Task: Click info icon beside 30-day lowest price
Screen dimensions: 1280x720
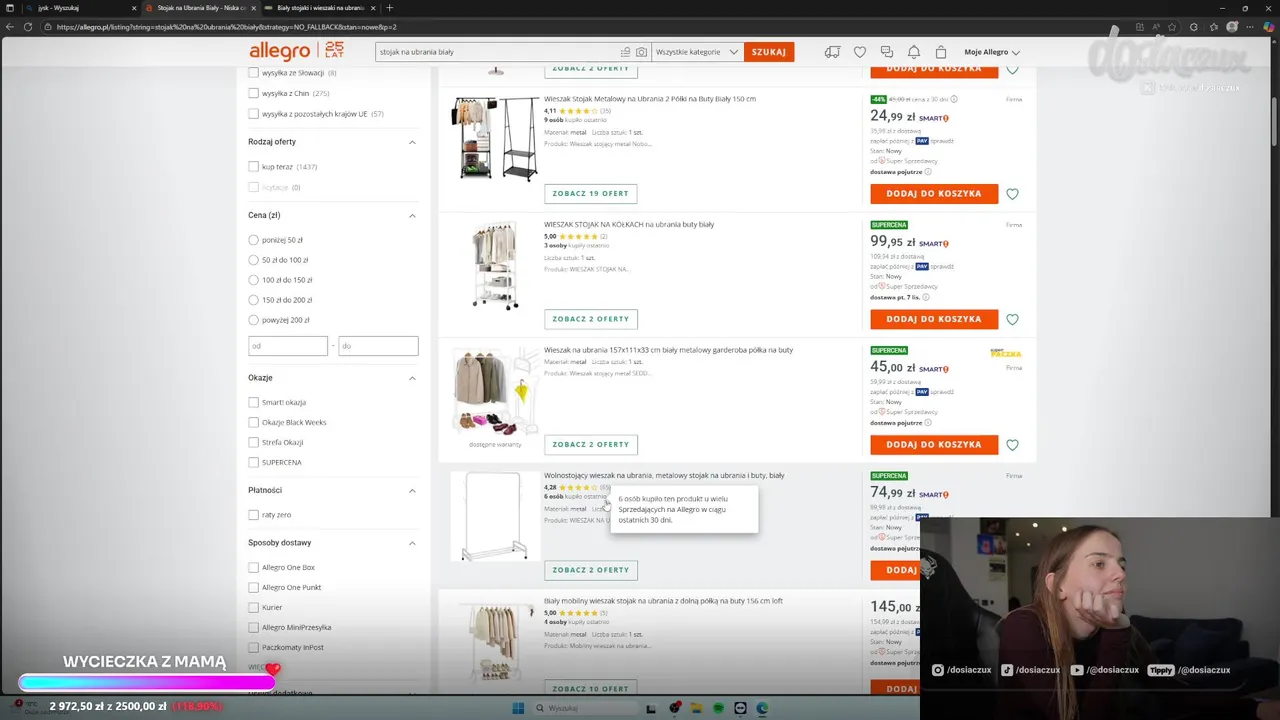Action: pos(954,99)
